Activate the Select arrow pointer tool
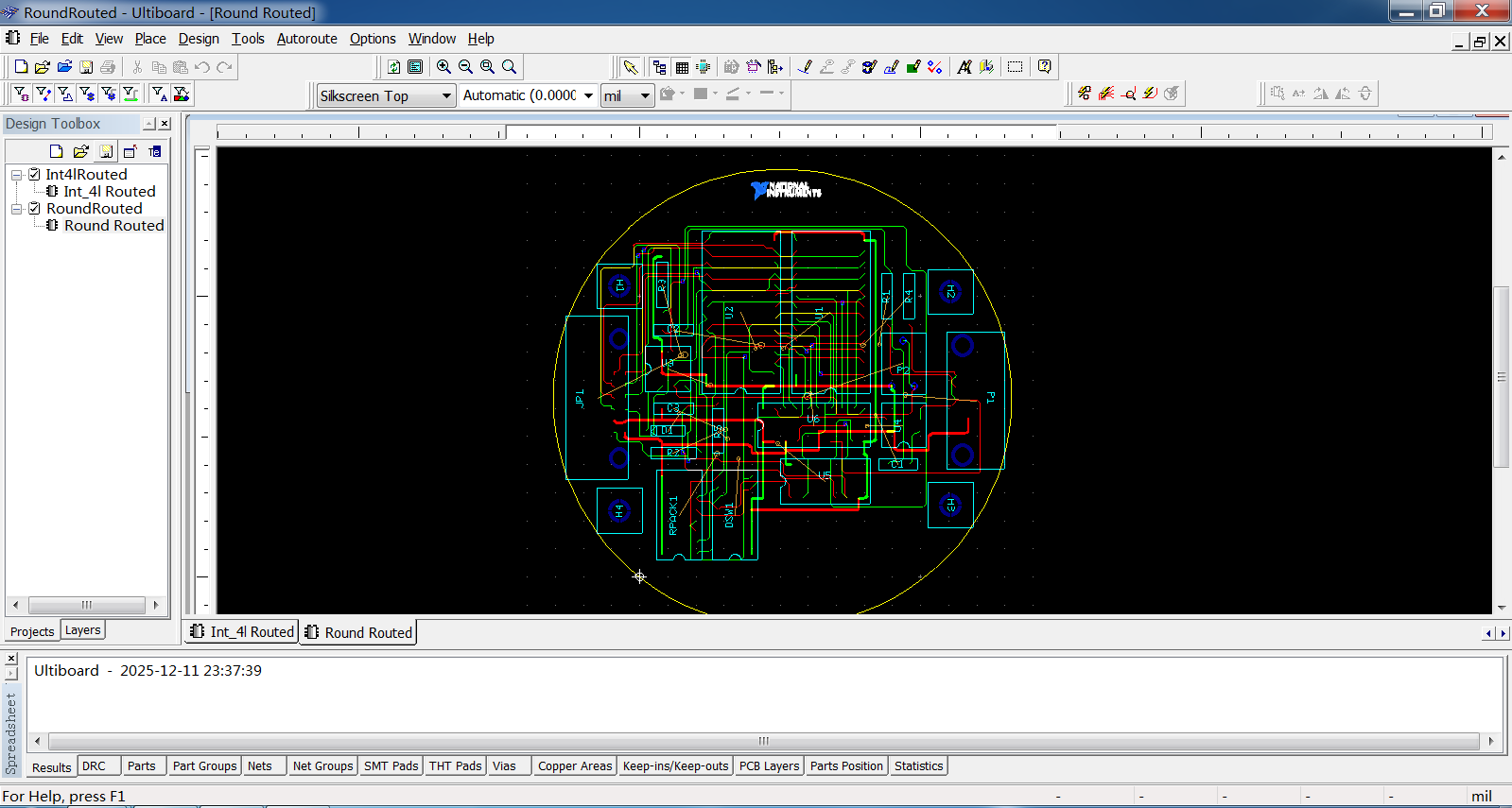Image resolution: width=1512 pixels, height=808 pixels. pos(631,67)
